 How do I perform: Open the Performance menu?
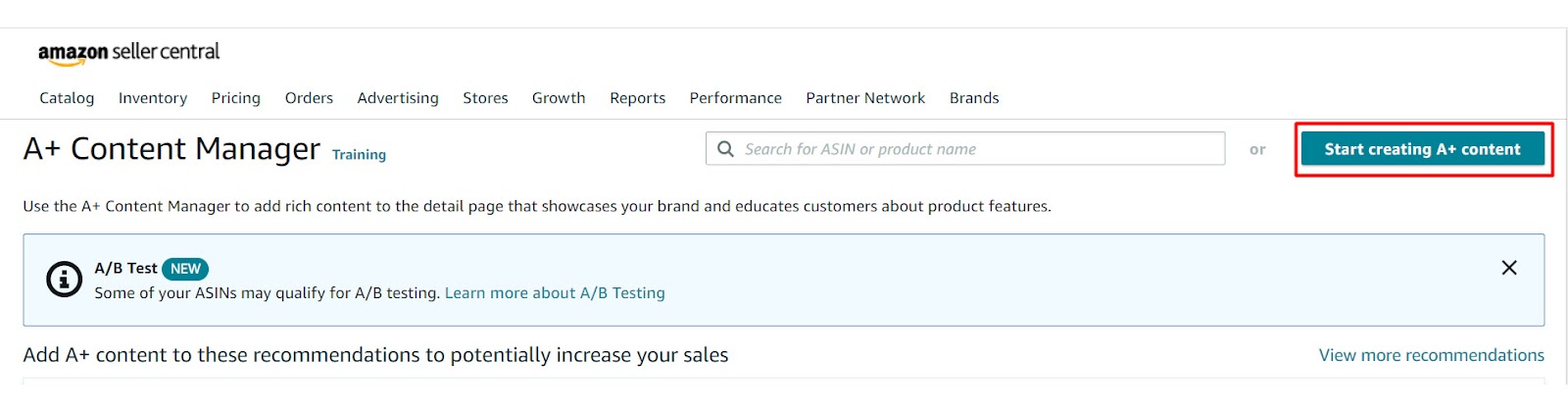point(735,98)
